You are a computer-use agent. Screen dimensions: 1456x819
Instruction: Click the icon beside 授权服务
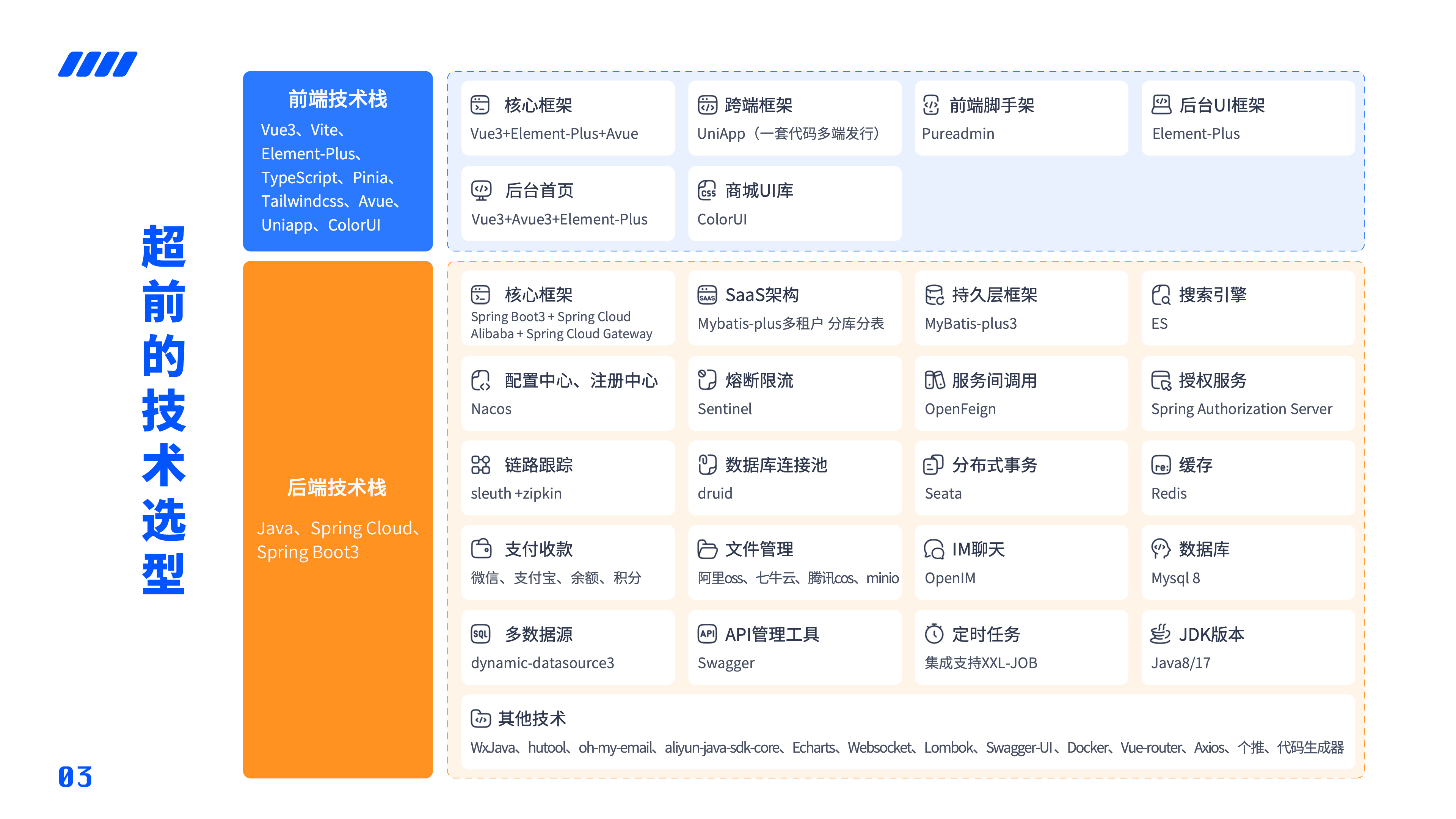[x=1161, y=380]
